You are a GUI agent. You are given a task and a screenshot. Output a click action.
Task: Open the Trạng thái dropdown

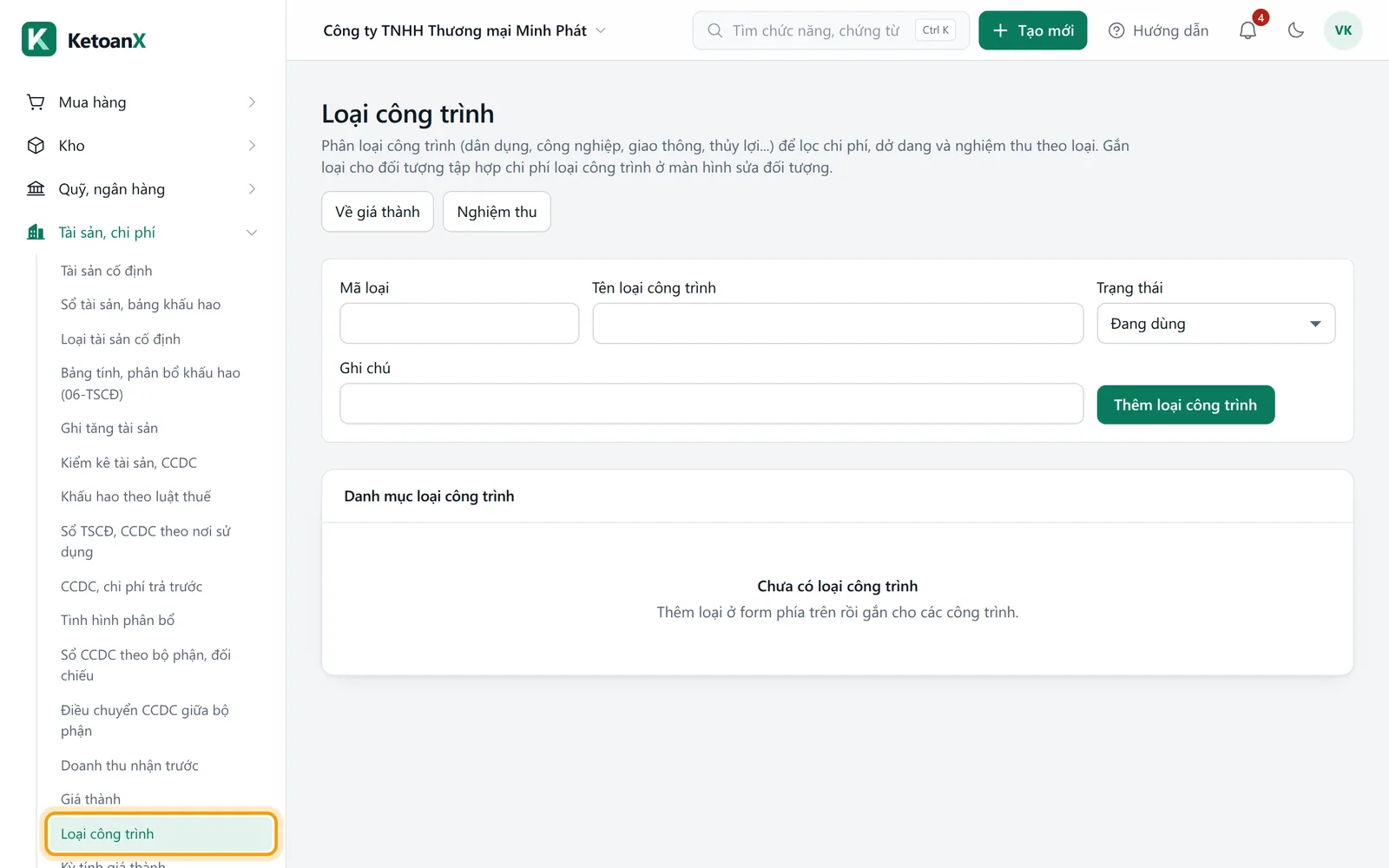[x=1216, y=324]
